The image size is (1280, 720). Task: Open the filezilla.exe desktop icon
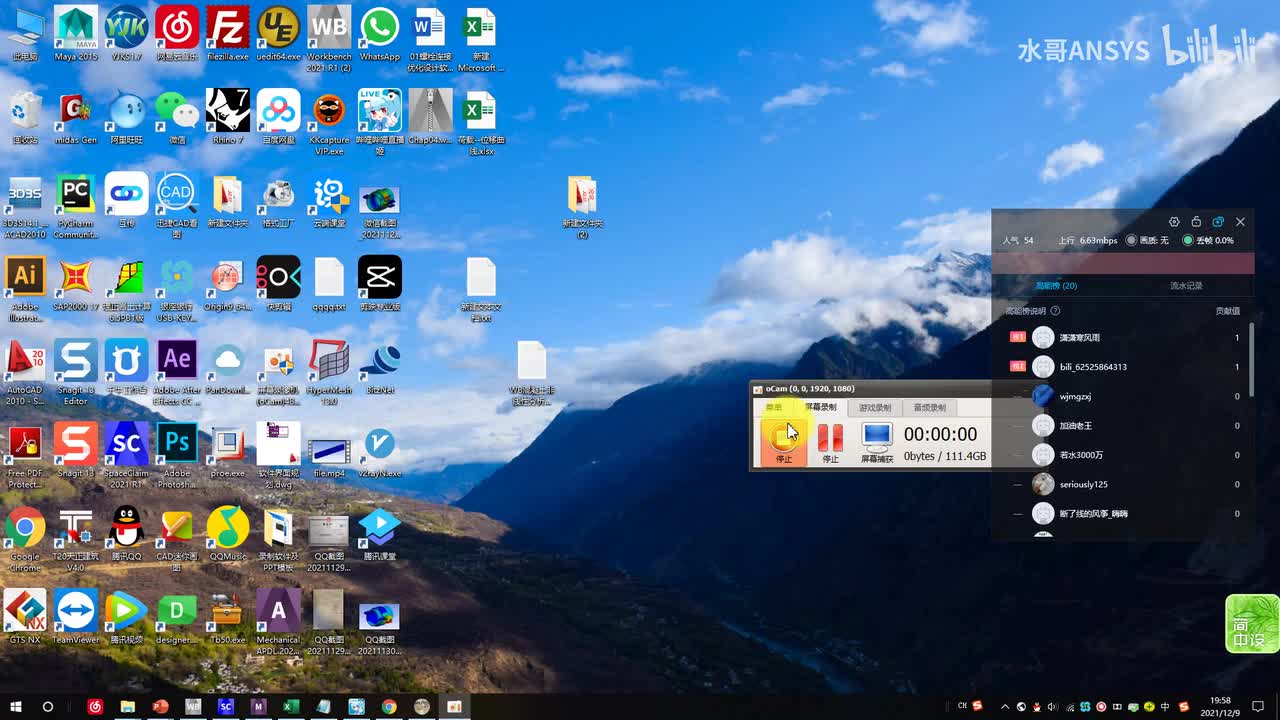228,36
